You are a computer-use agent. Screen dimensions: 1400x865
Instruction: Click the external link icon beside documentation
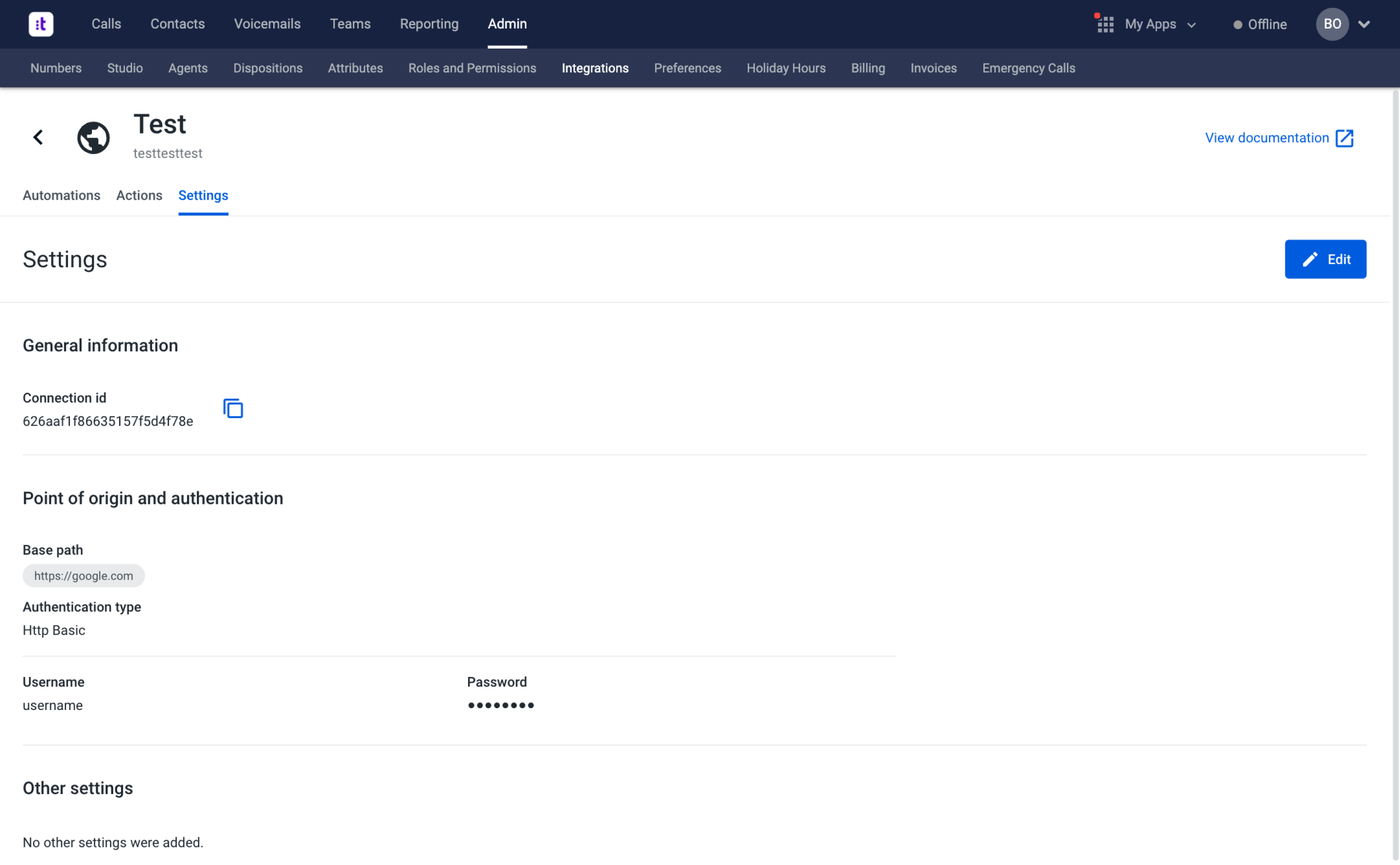1345,138
